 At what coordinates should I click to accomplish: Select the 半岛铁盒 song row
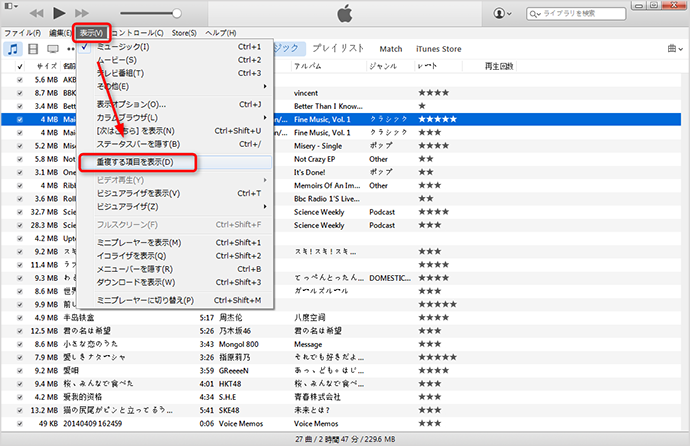(x=341, y=318)
